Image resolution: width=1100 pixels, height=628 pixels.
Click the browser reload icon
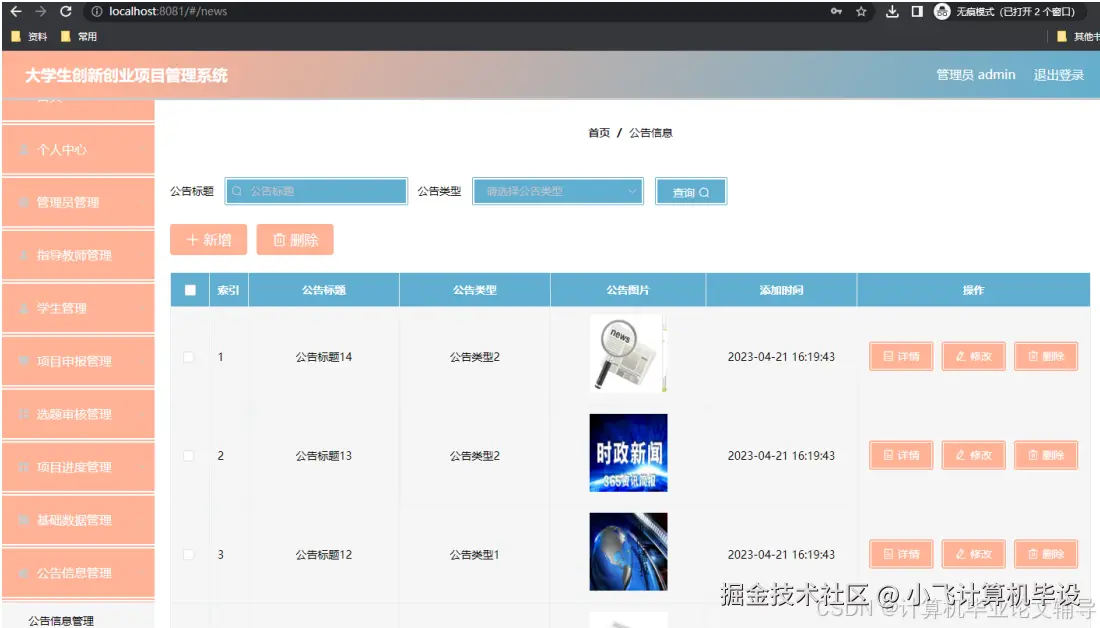click(63, 13)
